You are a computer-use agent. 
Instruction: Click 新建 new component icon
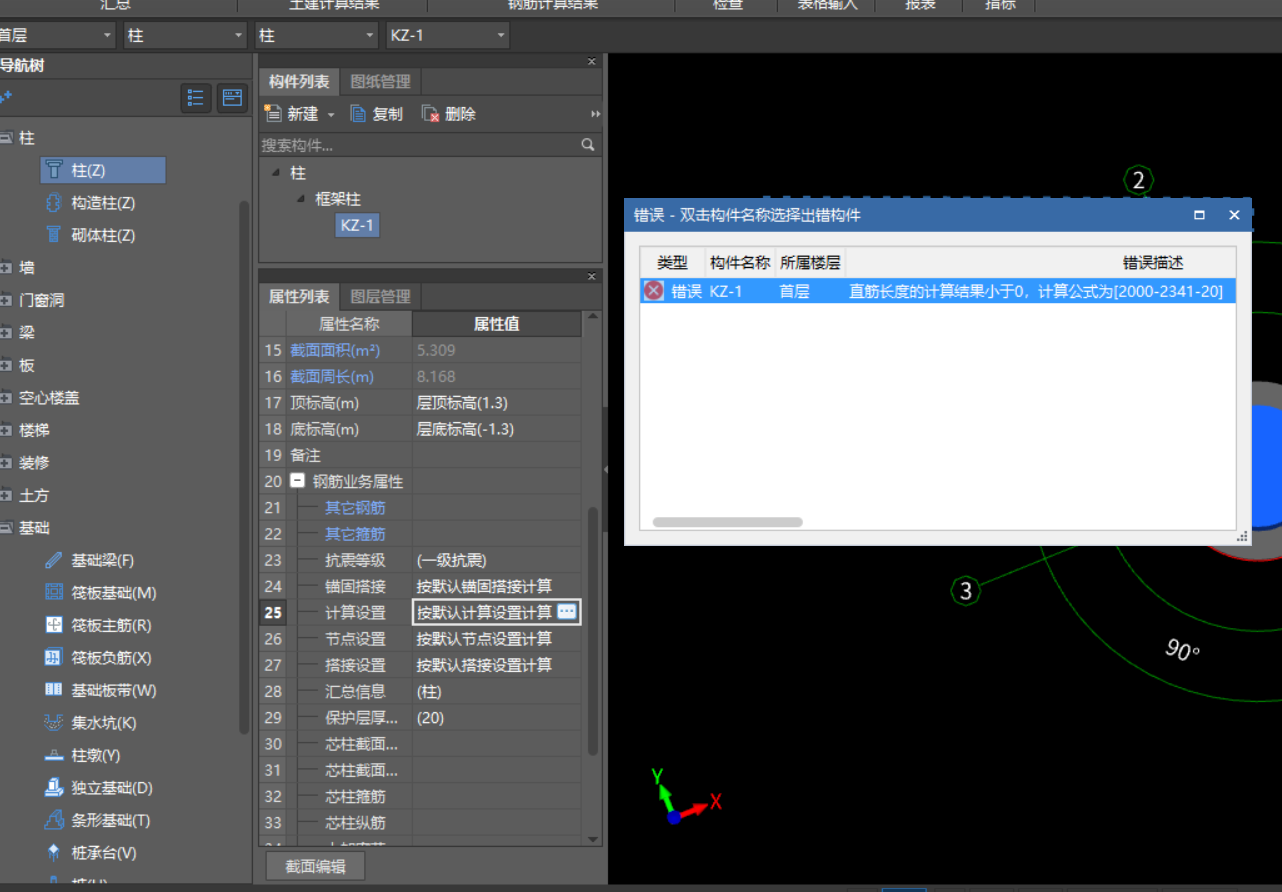point(272,114)
